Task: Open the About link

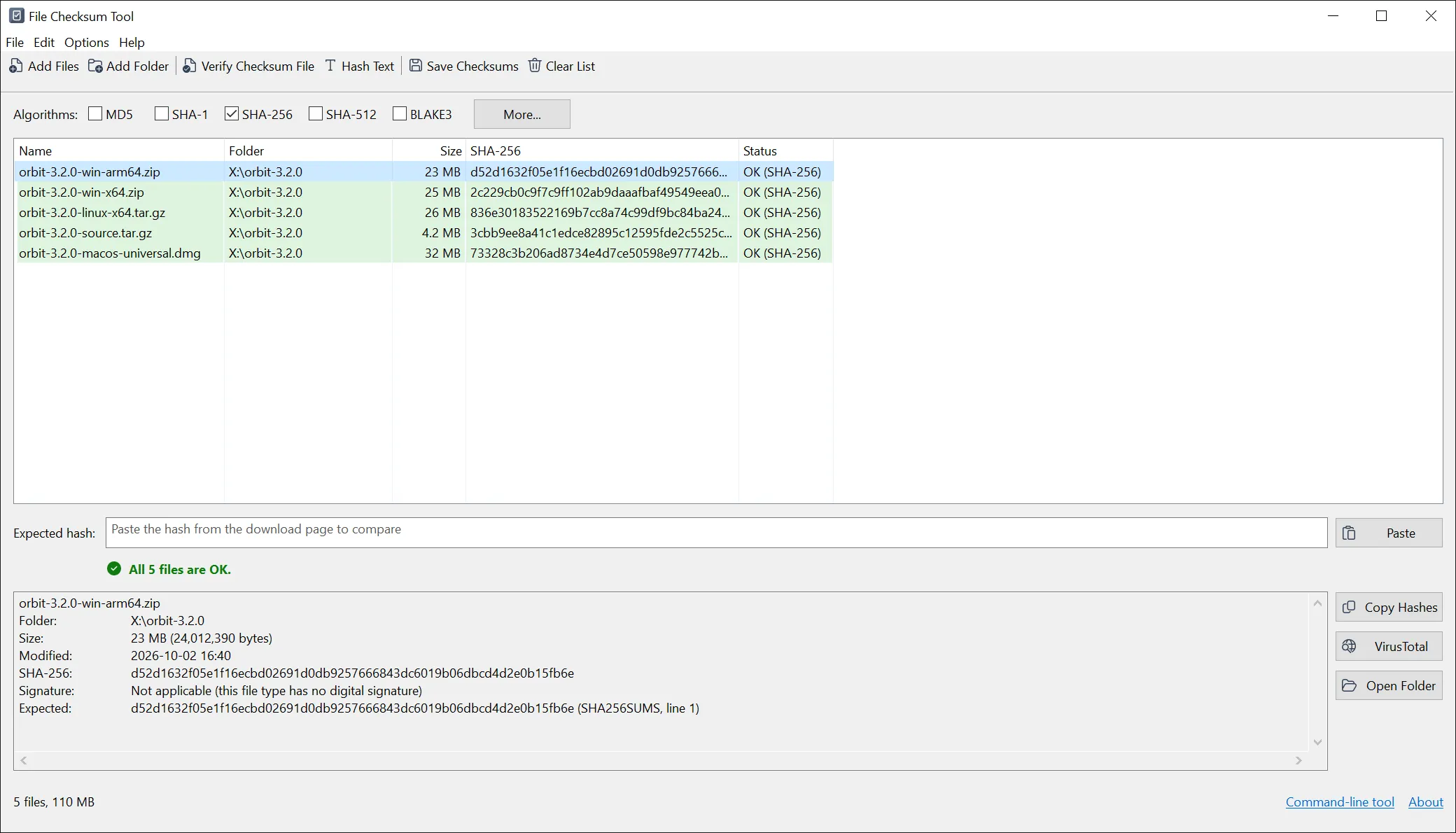Action: click(1426, 802)
